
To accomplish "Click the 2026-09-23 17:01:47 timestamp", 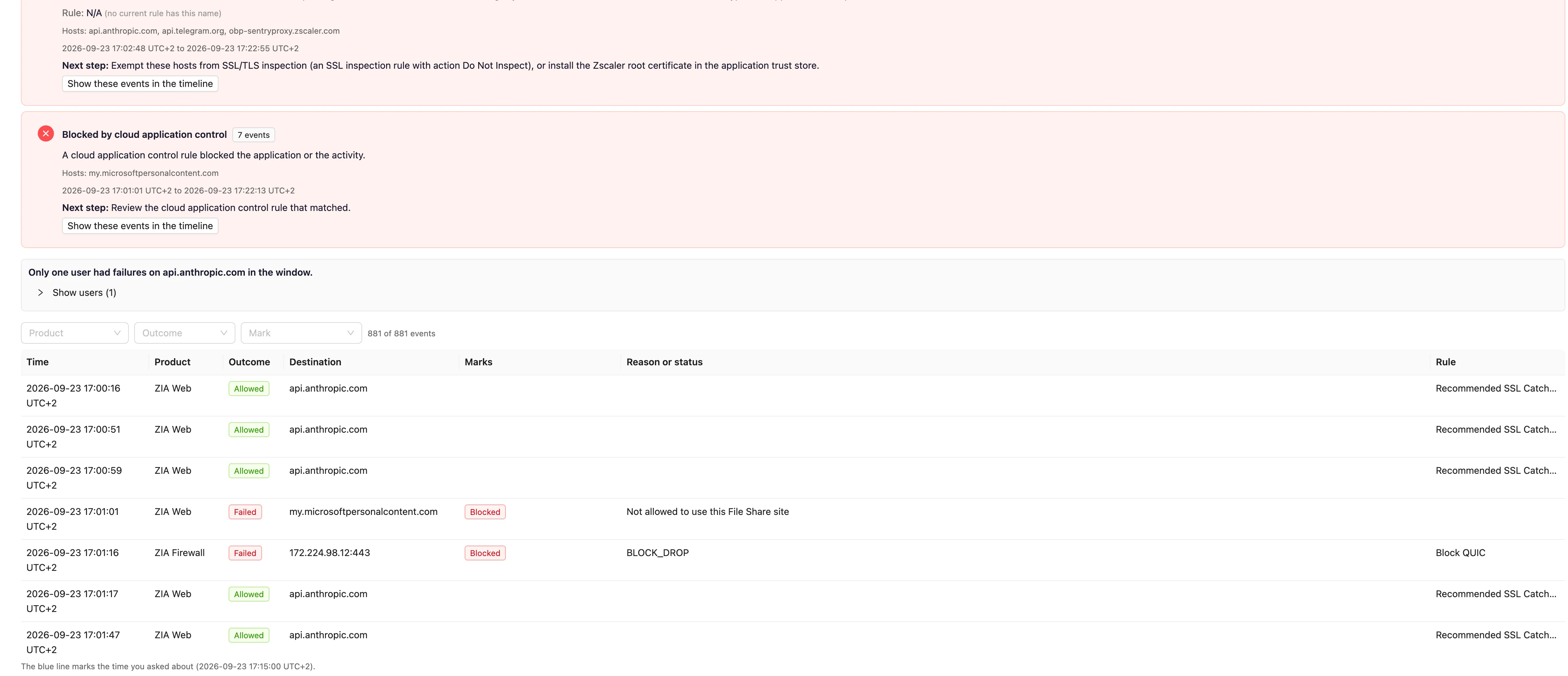I will [73, 642].
